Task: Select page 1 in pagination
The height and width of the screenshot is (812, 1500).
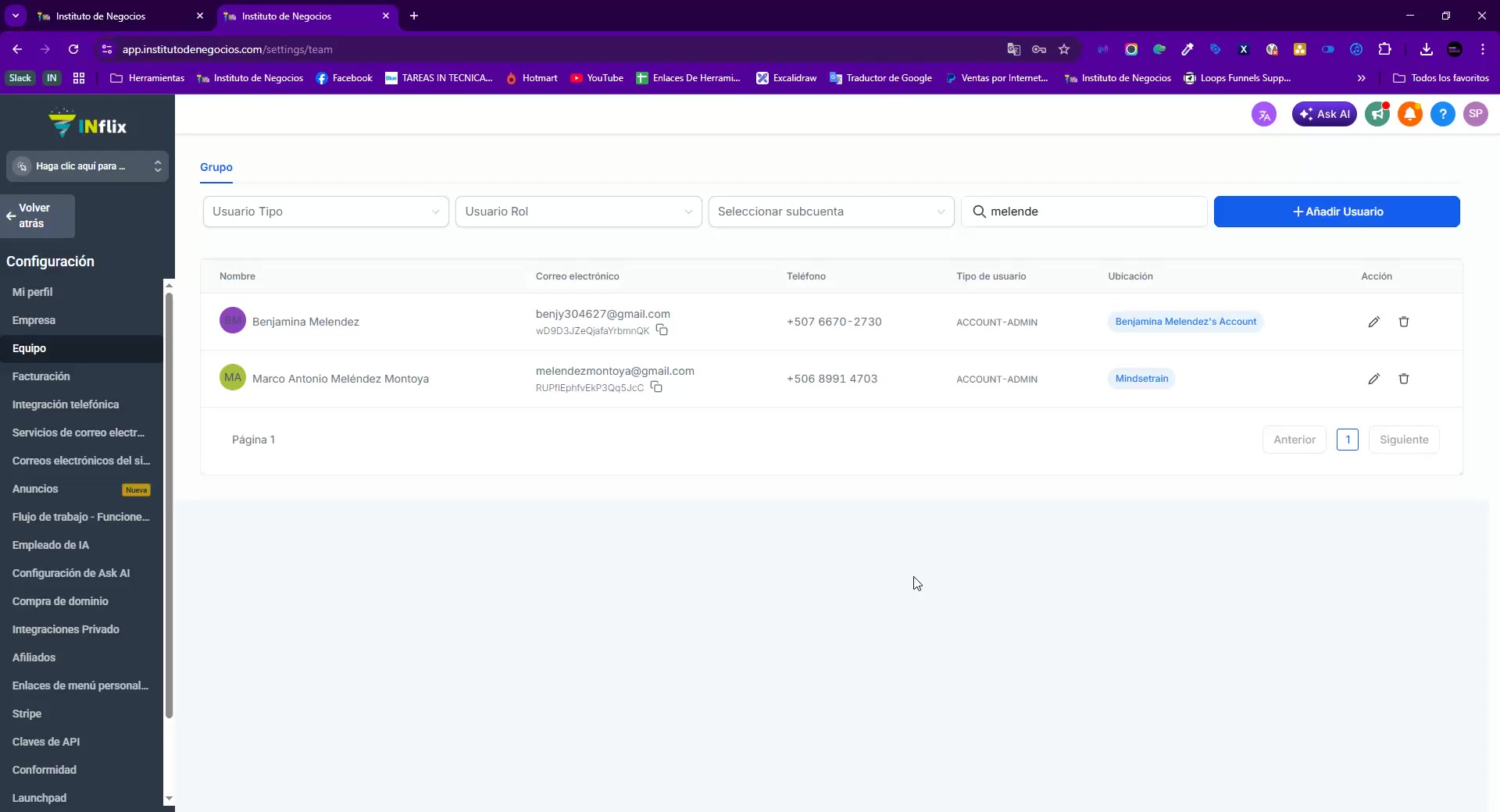Action: click(1348, 440)
